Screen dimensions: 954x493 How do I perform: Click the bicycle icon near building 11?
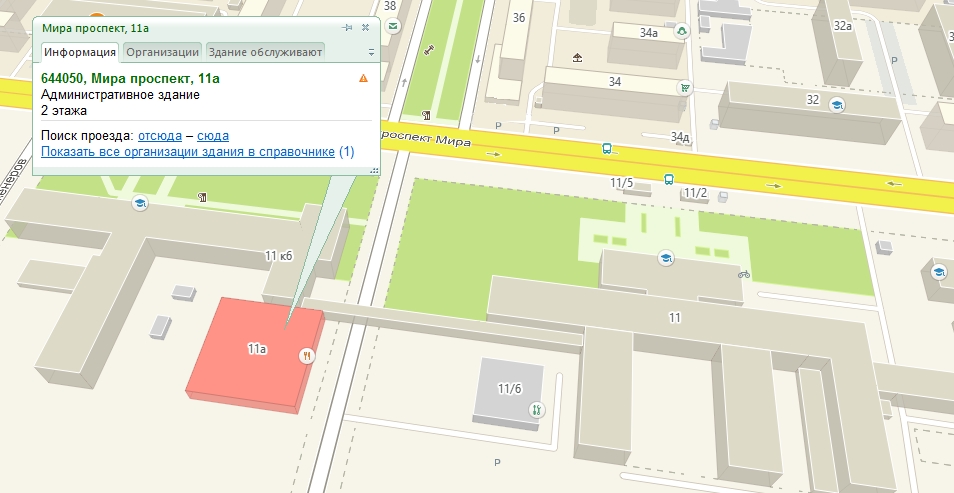click(x=743, y=273)
